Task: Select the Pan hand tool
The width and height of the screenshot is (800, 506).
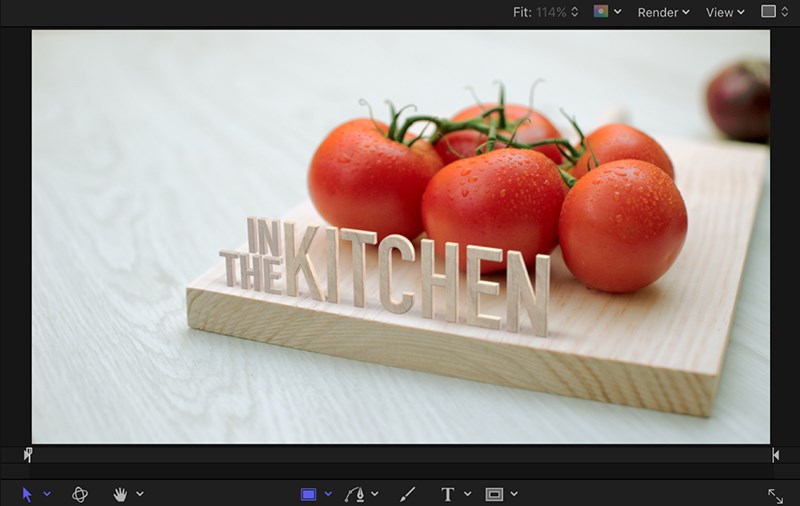Action: click(120, 494)
